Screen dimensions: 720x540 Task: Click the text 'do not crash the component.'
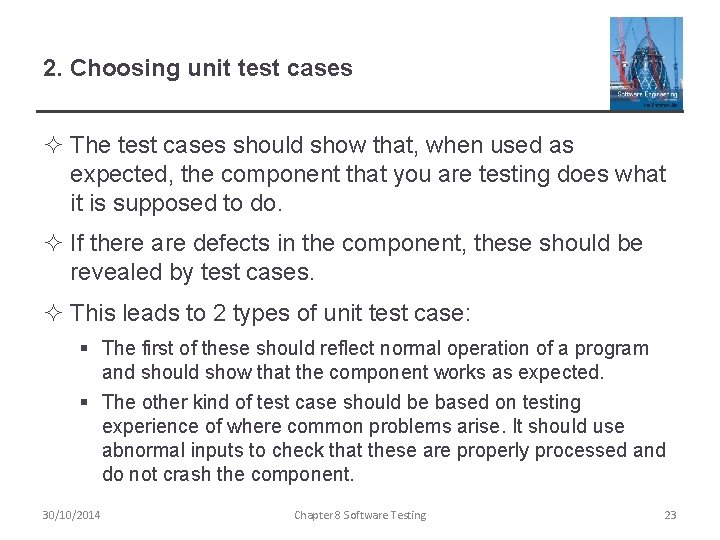(x=228, y=474)
